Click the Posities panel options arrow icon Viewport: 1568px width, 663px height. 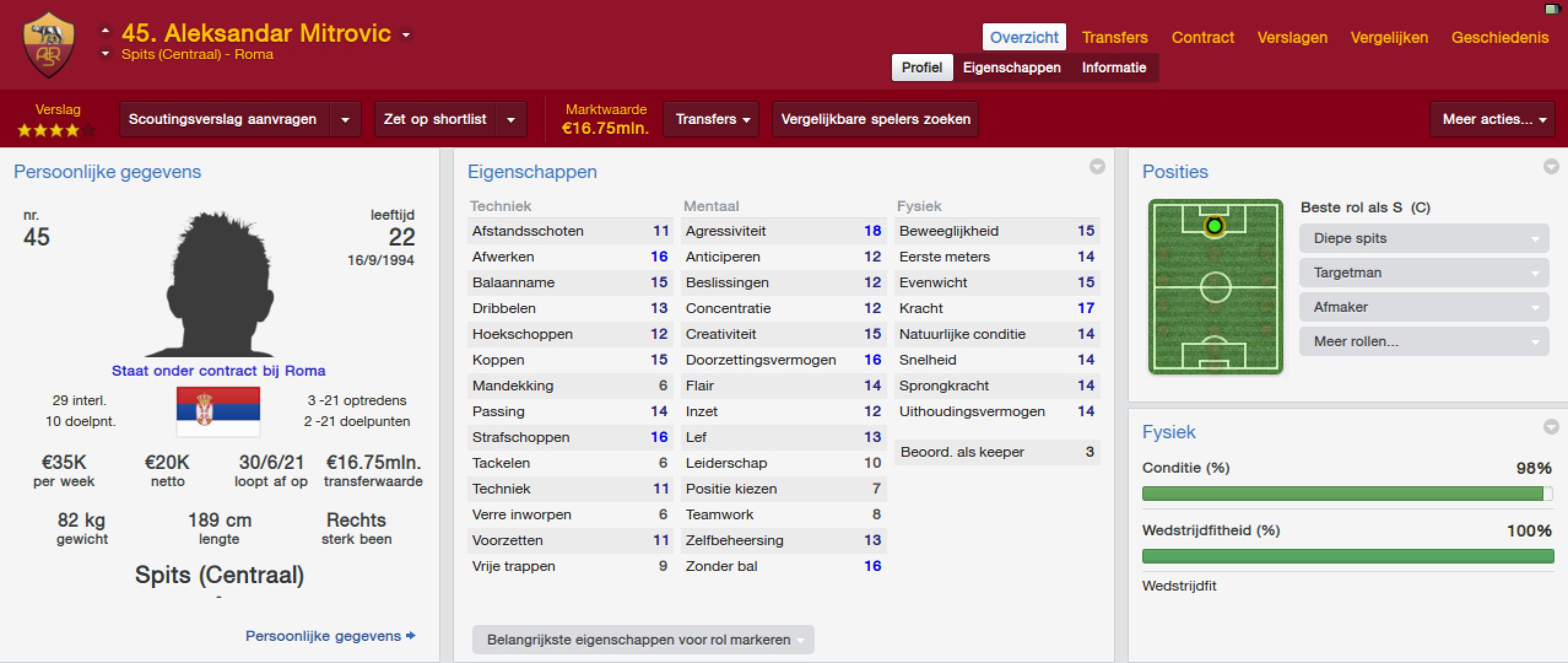(x=1551, y=166)
